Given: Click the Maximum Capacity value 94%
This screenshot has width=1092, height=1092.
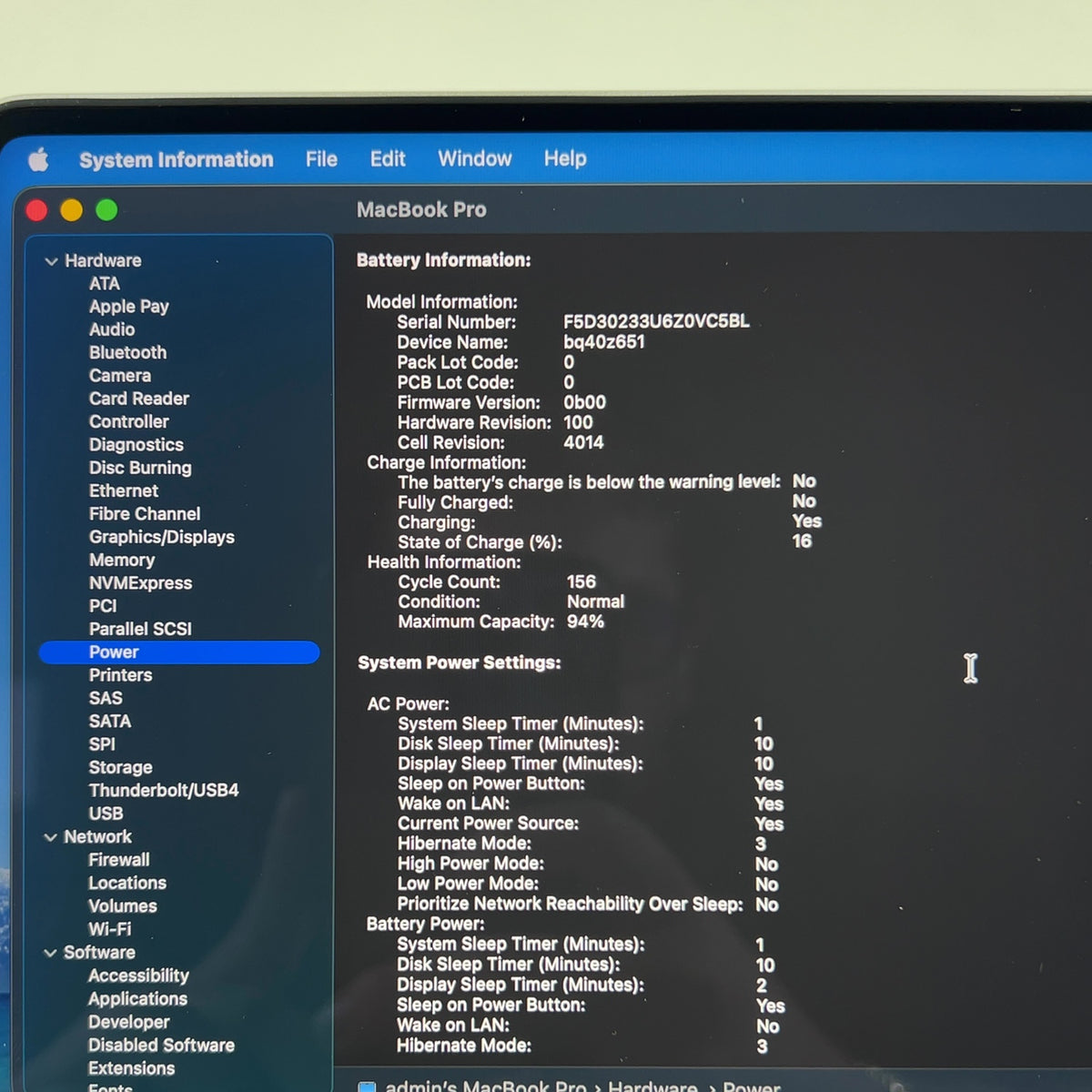Looking at the screenshot, I should coord(585,622).
